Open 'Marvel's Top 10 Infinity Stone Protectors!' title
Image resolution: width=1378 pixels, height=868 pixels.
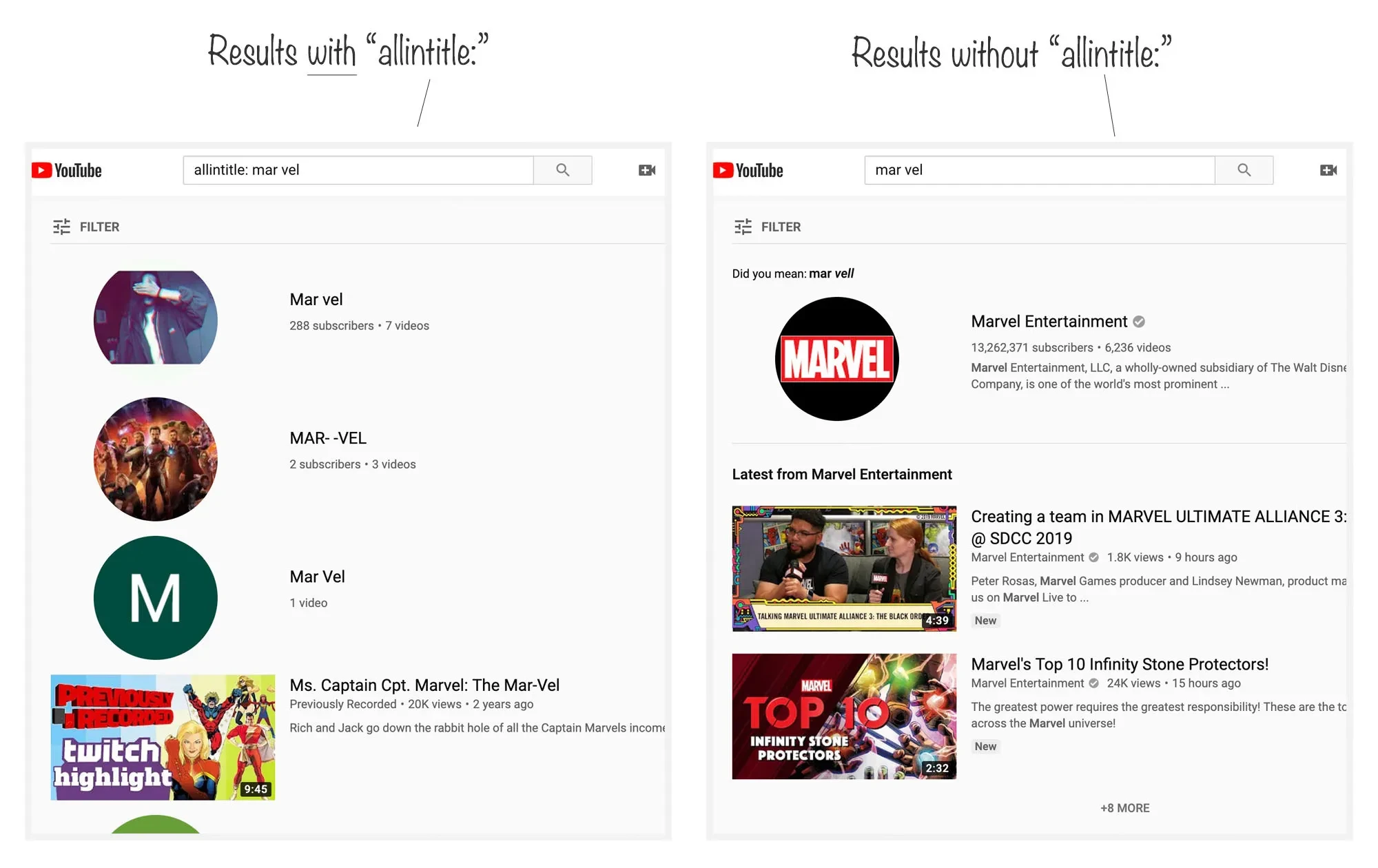click(1120, 664)
